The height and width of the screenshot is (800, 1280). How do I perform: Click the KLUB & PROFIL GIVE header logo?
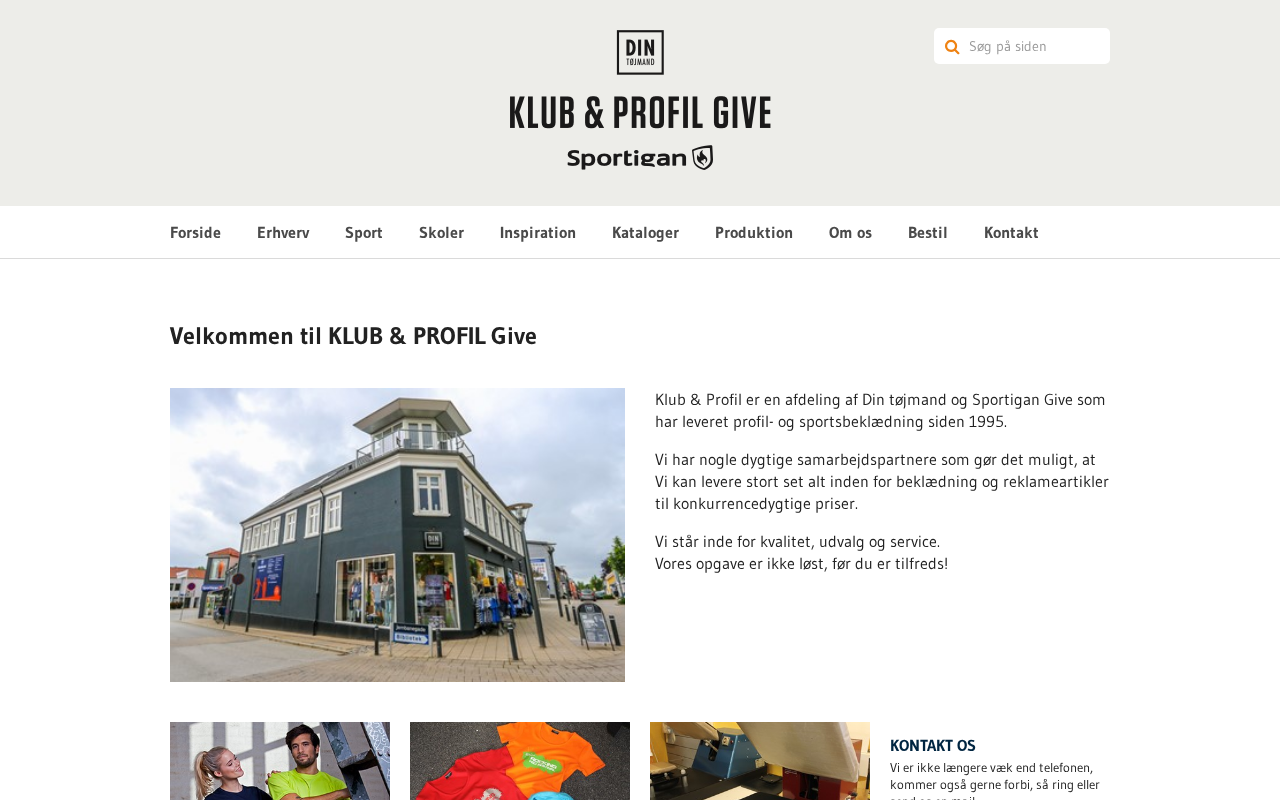[640, 112]
